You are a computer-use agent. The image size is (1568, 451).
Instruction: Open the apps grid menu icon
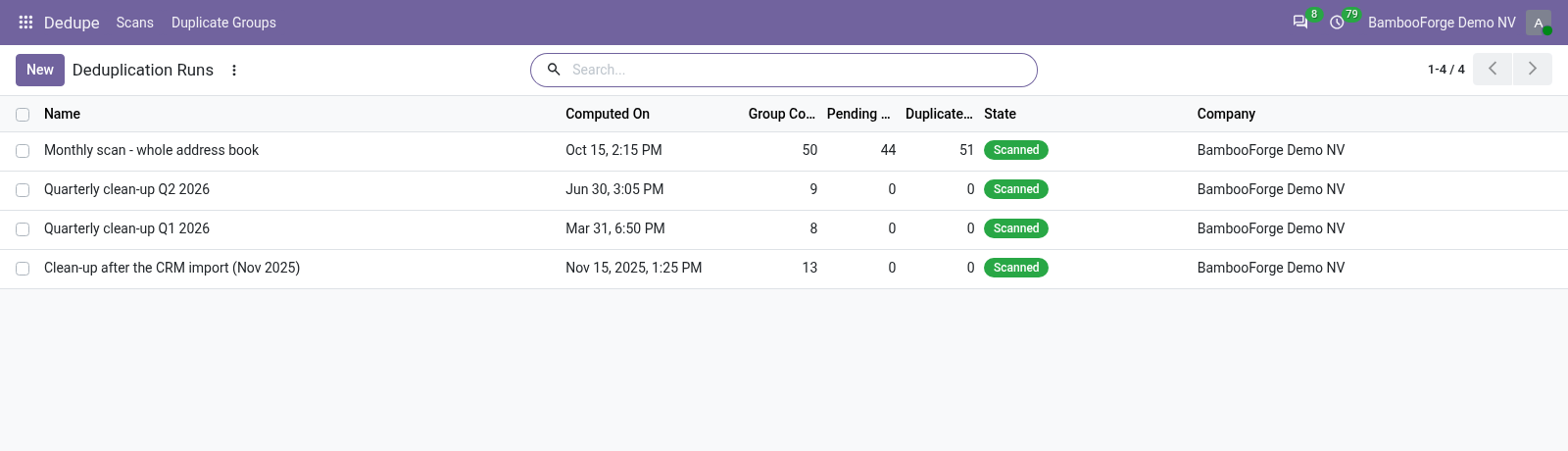(25, 22)
